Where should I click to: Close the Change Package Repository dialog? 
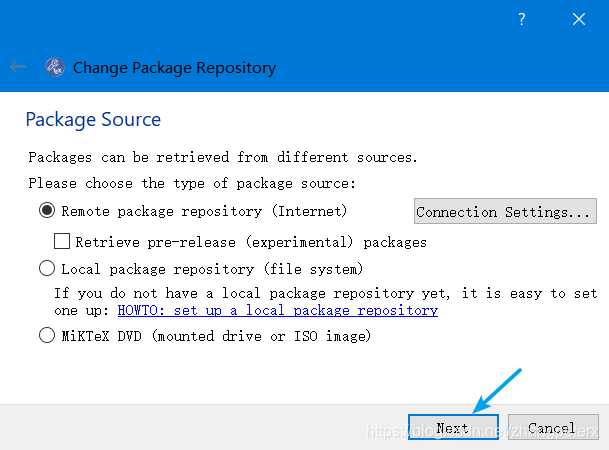(x=579, y=19)
